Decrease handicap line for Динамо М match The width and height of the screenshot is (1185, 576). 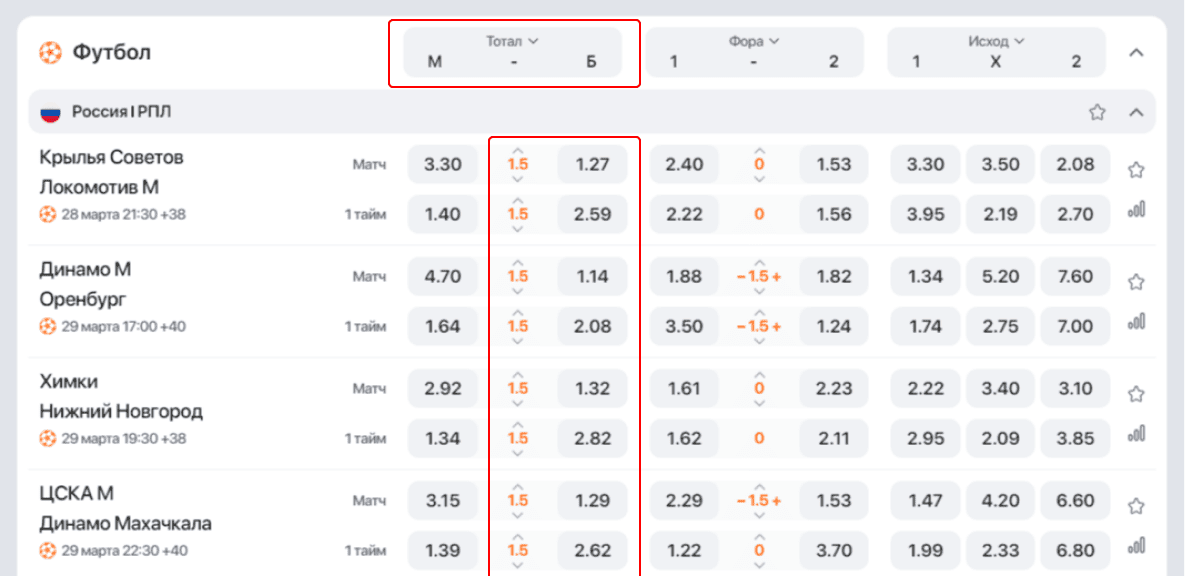pos(741,277)
